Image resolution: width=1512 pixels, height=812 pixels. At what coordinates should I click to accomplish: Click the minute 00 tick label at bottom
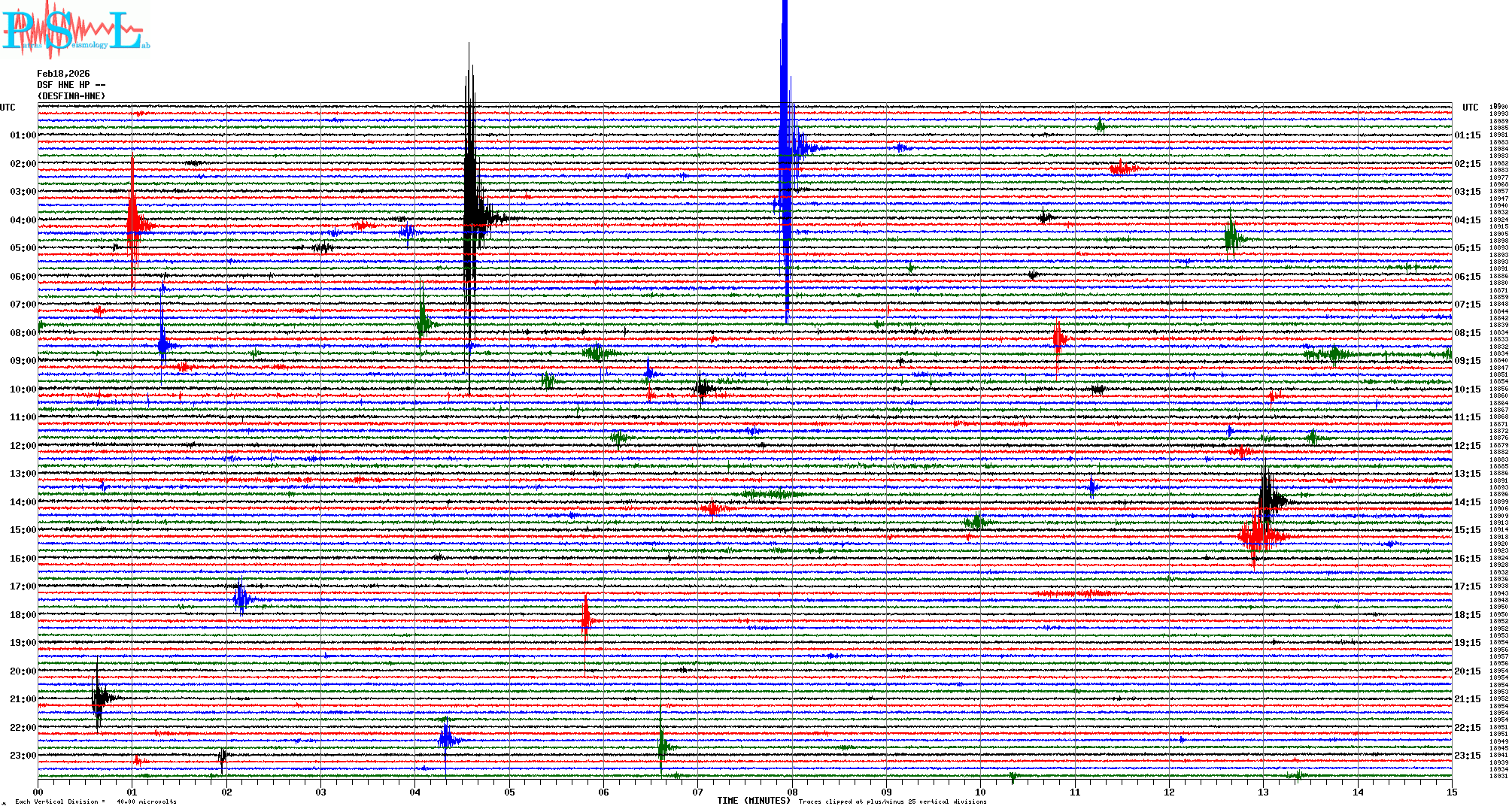tap(38, 792)
